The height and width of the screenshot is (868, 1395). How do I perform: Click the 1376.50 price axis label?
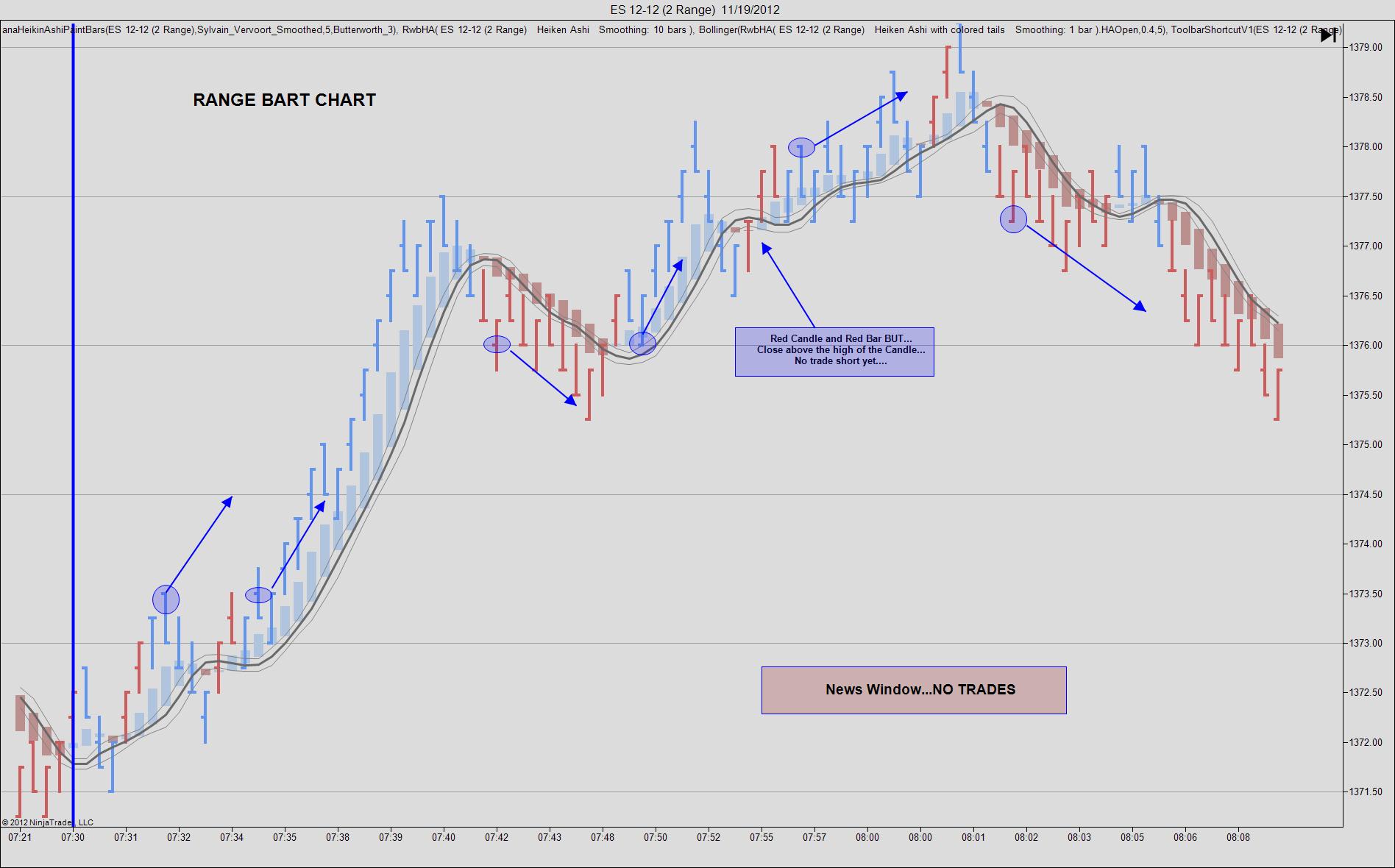(1364, 296)
